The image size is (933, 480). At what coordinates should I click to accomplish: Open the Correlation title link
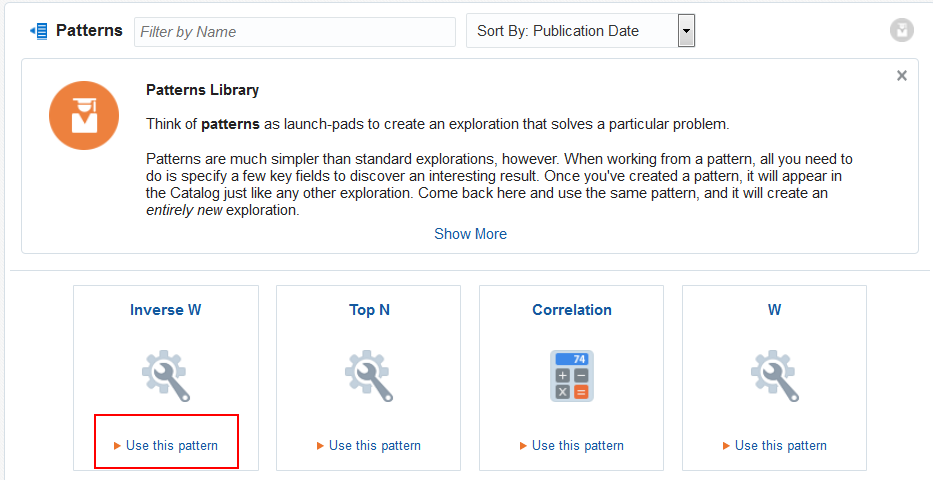coord(572,310)
